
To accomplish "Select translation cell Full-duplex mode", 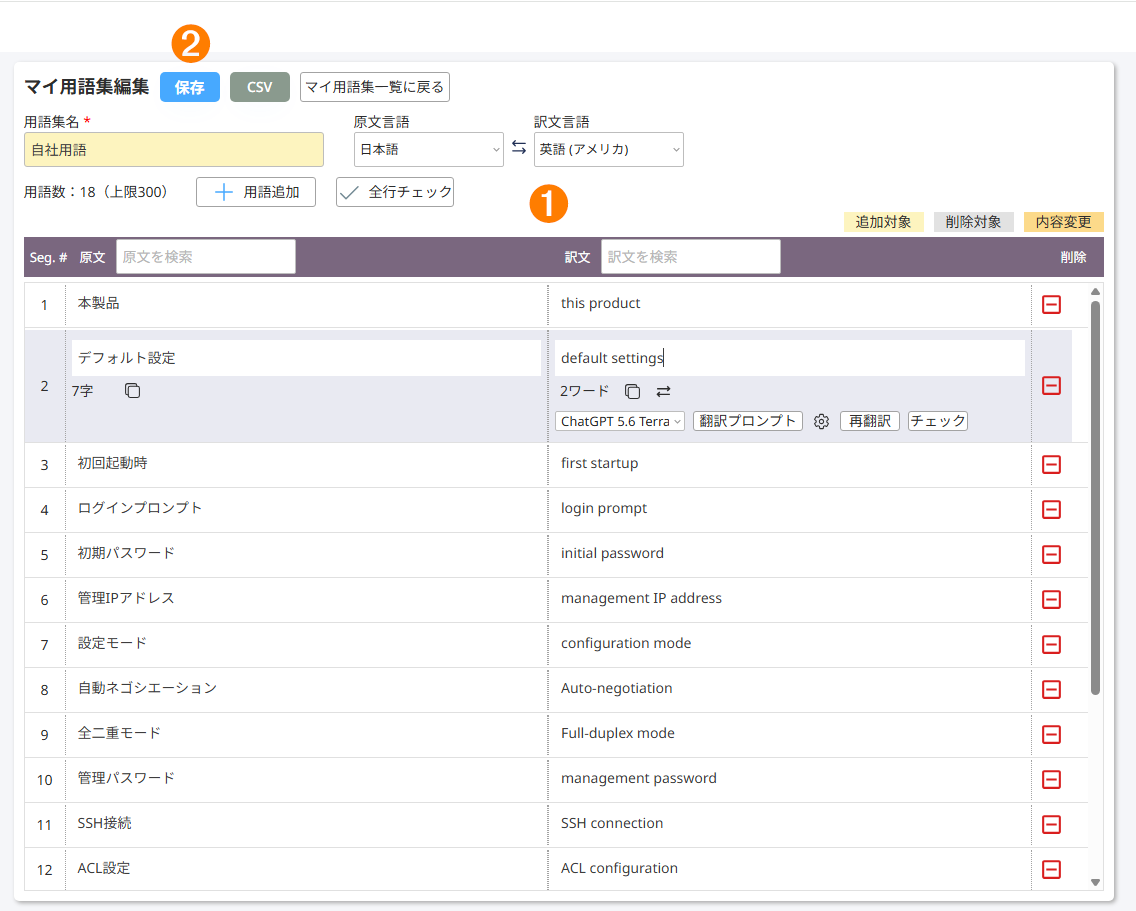I will point(790,734).
